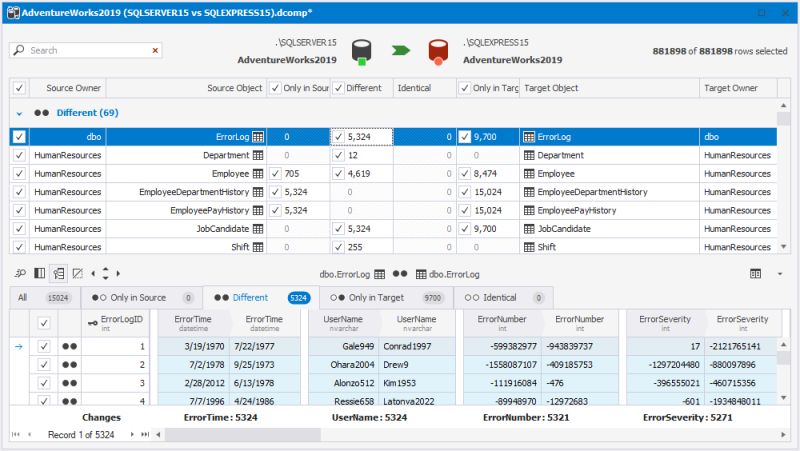This screenshot has height=451, width=800.
Task: Sort by Target Object column header
Action: (609, 88)
